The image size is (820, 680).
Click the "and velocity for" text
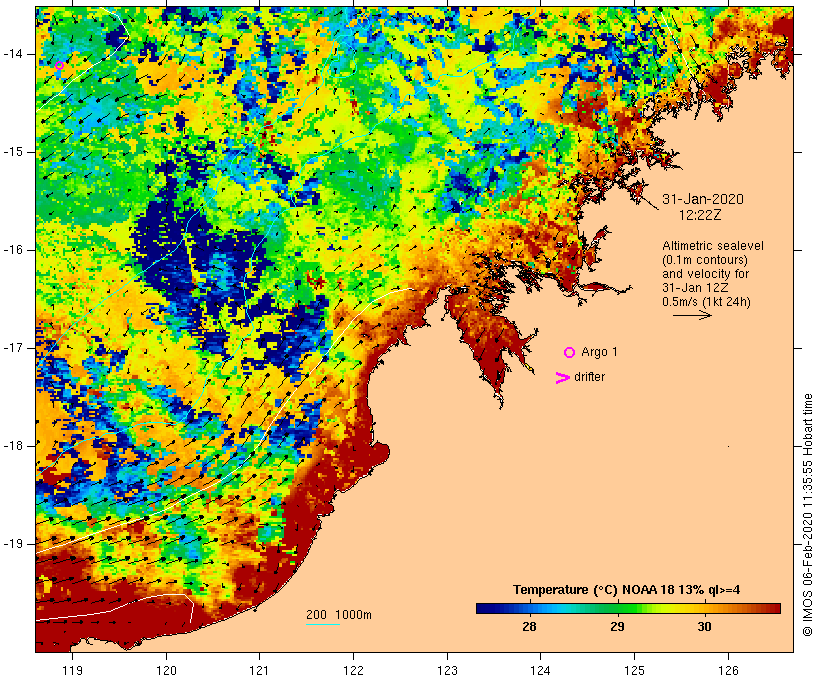(x=705, y=274)
